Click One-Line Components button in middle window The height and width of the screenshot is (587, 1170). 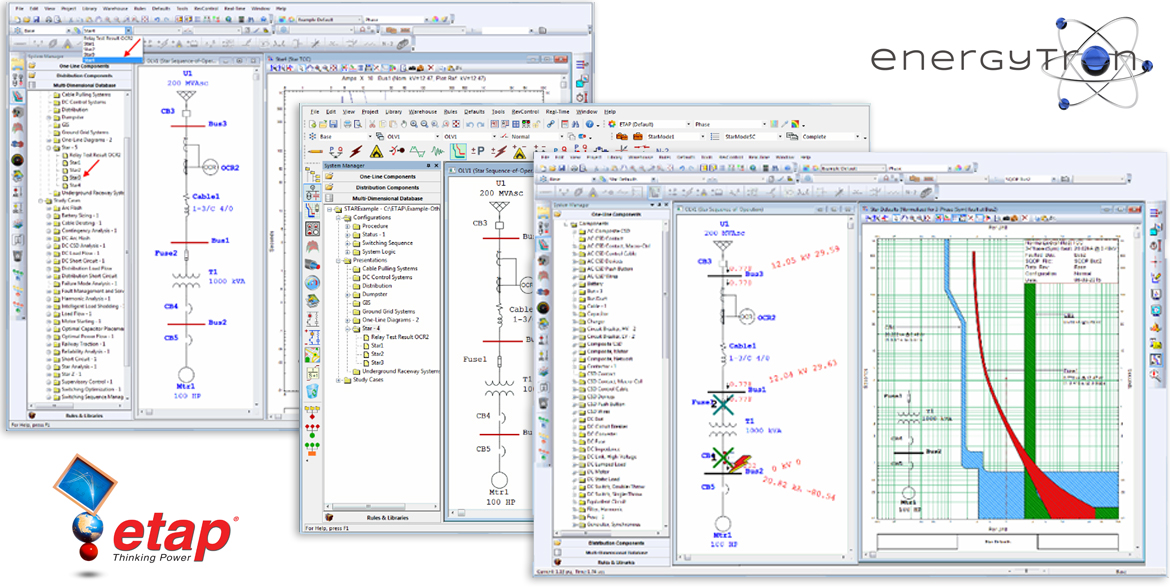click(382, 176)
